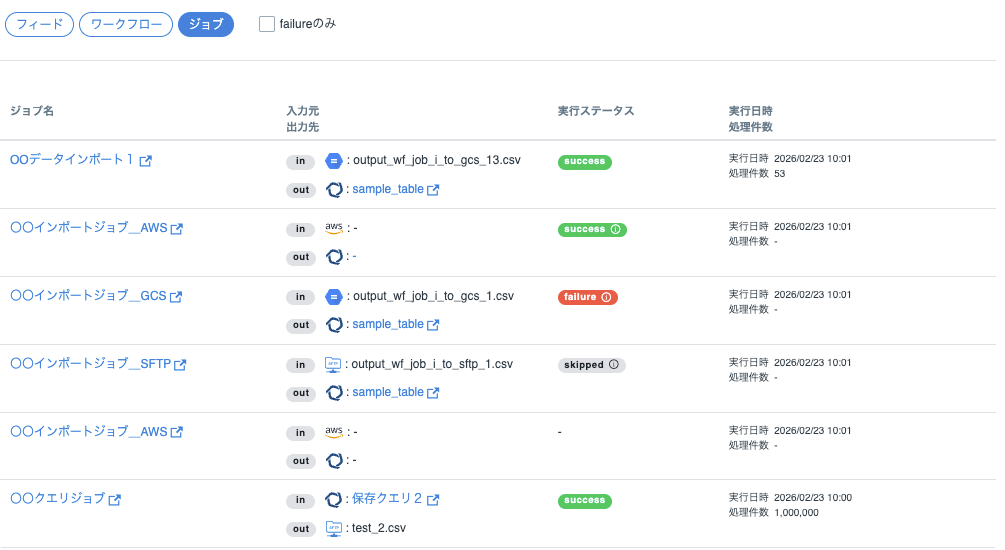Click external icon after sample_table in OOデータインポート１ row

(x=433, y=190)
